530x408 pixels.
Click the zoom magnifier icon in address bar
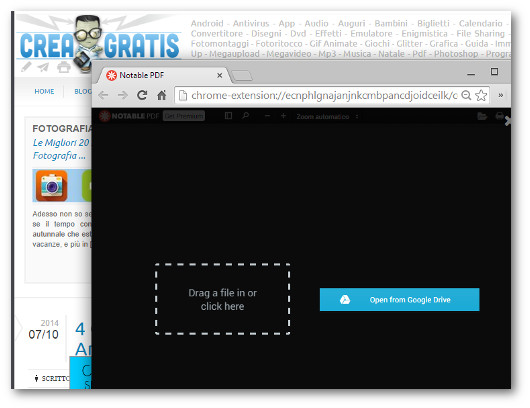466,95
